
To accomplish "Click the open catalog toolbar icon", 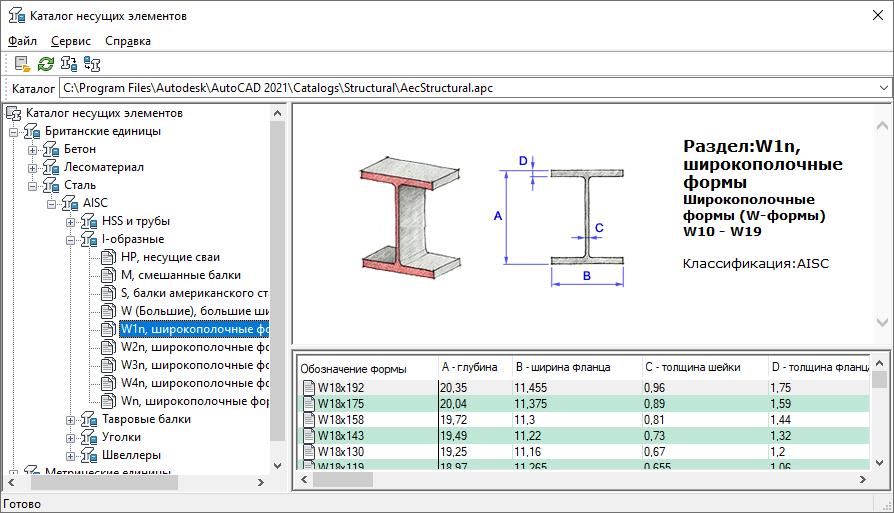I will point(22,64).
